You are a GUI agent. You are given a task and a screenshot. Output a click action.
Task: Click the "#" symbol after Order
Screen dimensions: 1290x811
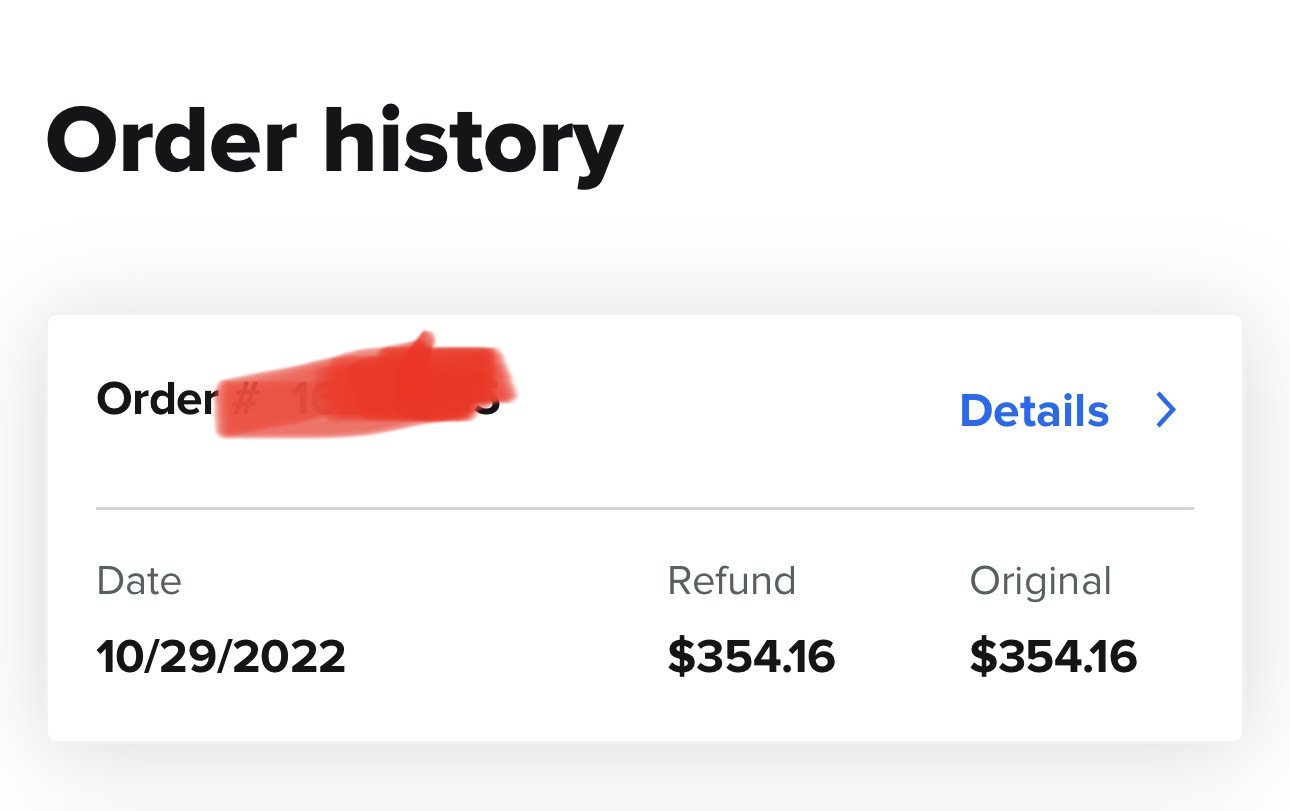click(244, 400)
